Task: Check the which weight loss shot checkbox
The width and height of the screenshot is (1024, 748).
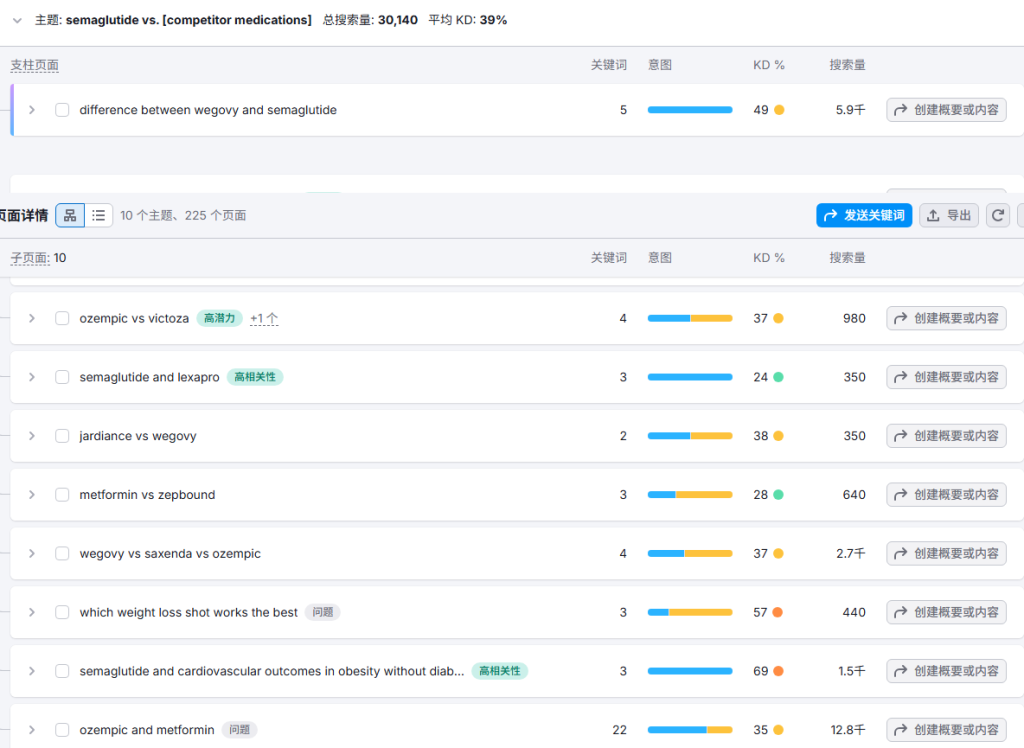Action: point(62,612)
